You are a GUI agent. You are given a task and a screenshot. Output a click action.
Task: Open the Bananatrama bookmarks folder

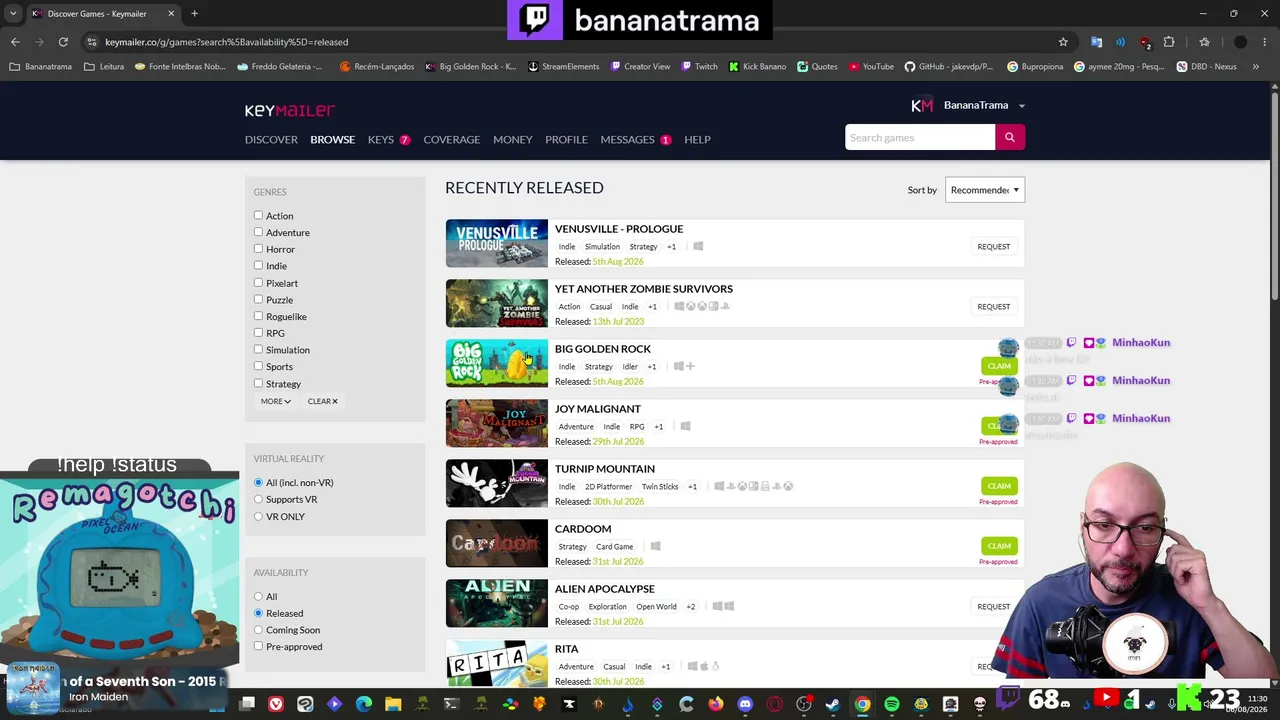coord(41,67)
